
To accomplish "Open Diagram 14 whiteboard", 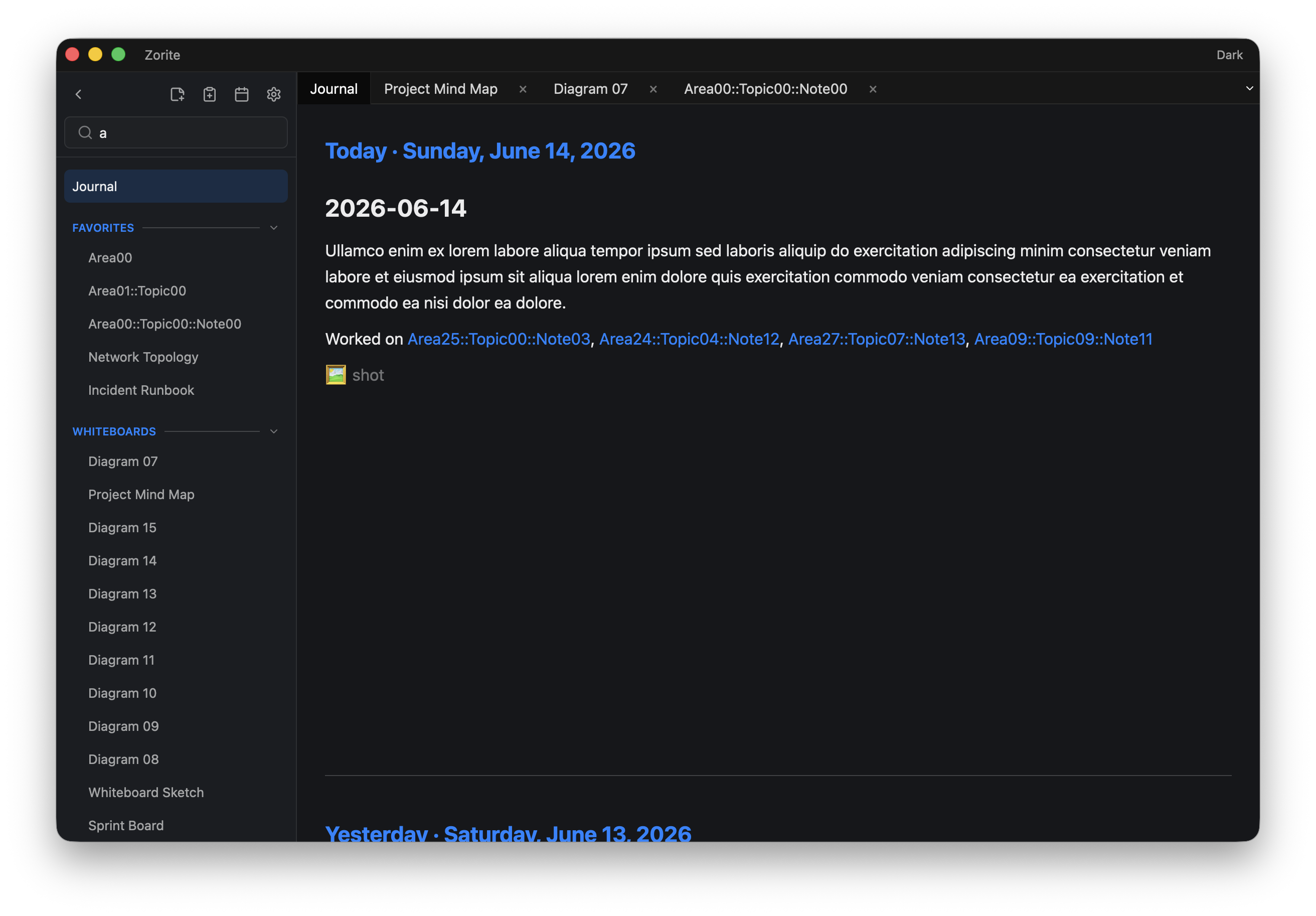I will pos(122,561).
